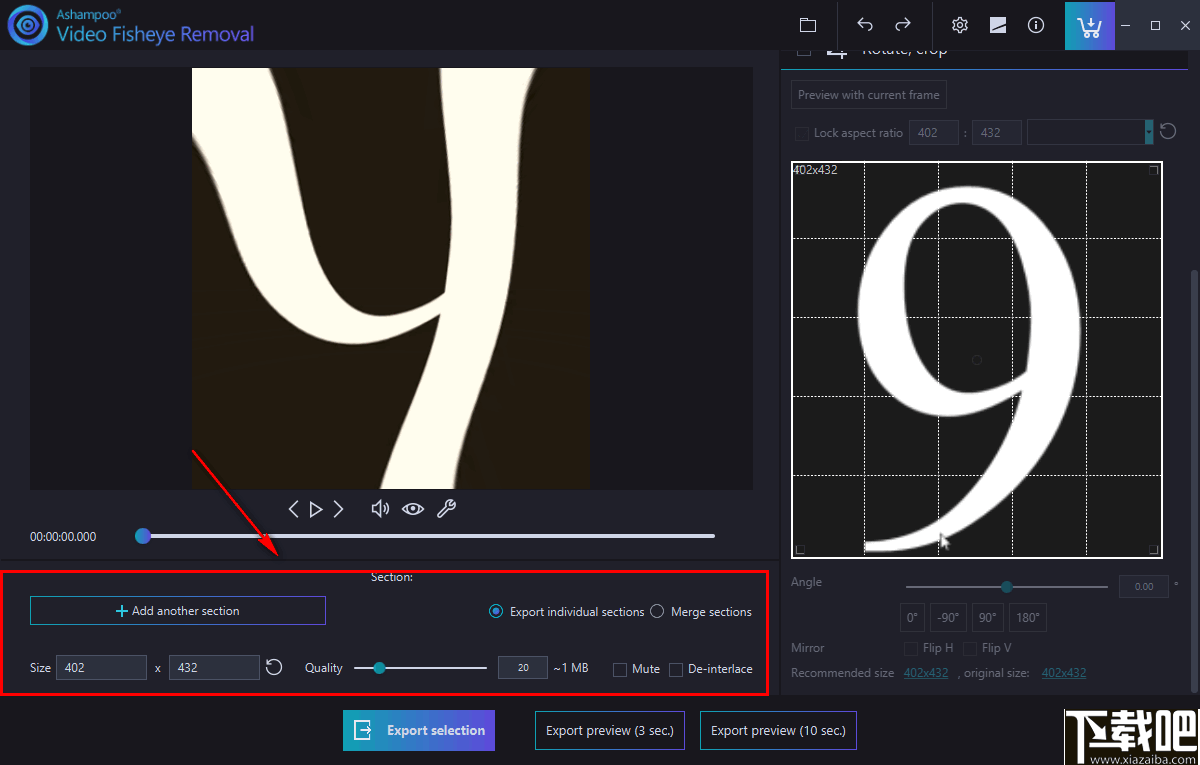Reset the output size values
1200x765 pixels.
pos(274,667)
